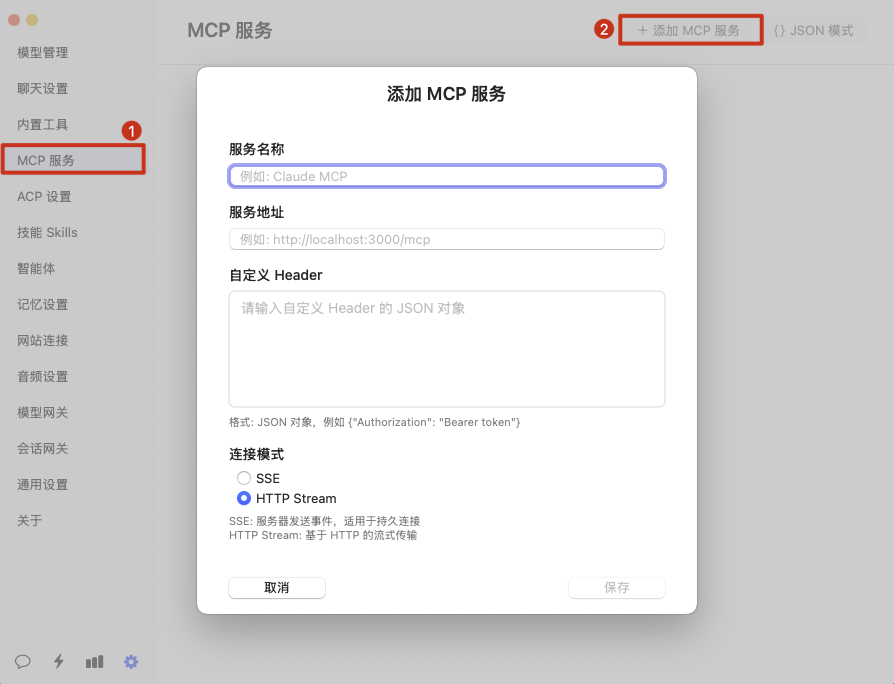Open the bar chart statistics icon
The width and height of the screenshot is (894, 684).
[95, 661]
